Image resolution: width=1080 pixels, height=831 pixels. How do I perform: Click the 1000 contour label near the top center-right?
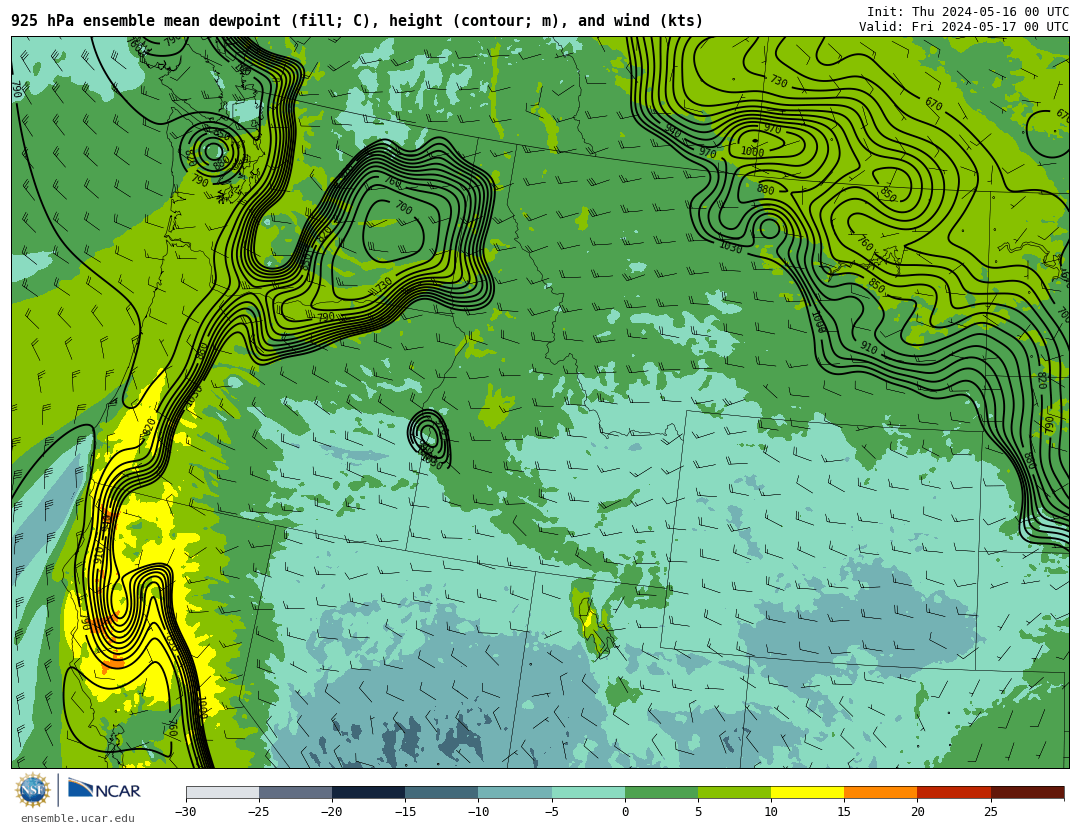click(x=752, y=152)
